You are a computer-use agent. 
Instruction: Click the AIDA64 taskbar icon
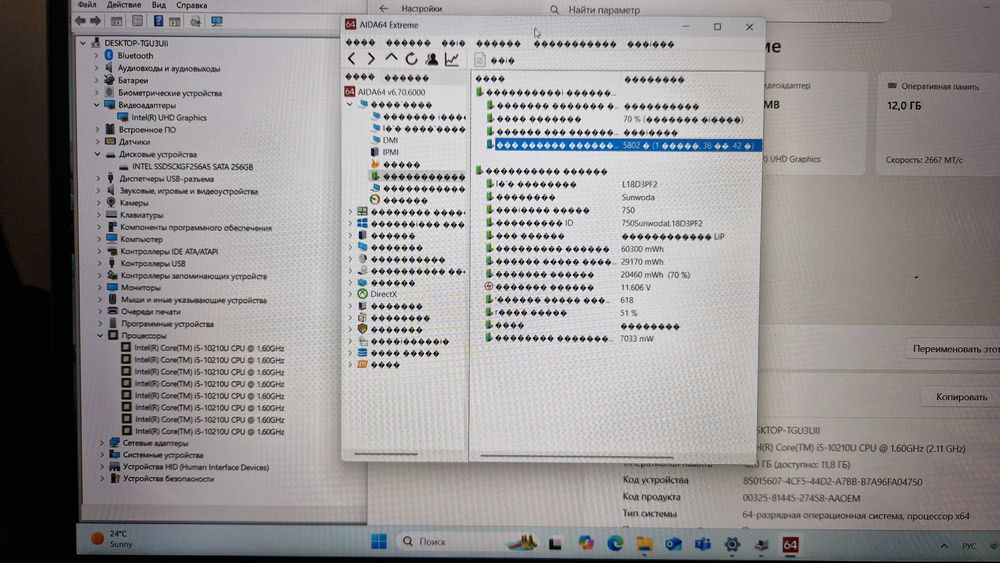790,545
